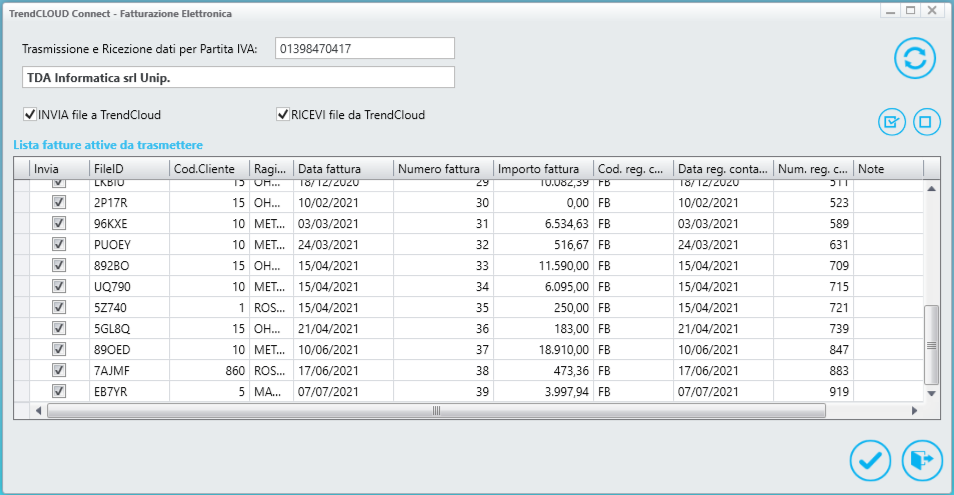The width and height of the screenshot is (954, 495).
Task: Sort by Note column header
Action: [x=888, y=168]
